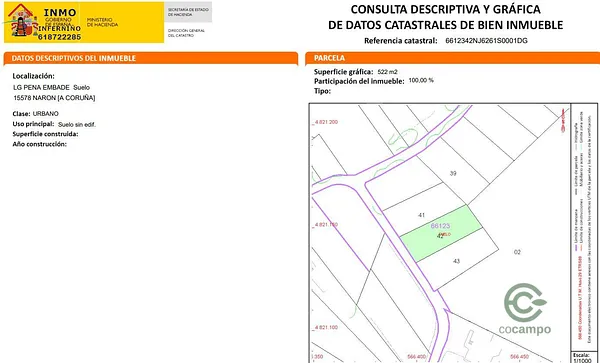Viewport: 600px width, 363px height.
Task: Select the area value "522 m2"
Action: [x=388, y=72]
